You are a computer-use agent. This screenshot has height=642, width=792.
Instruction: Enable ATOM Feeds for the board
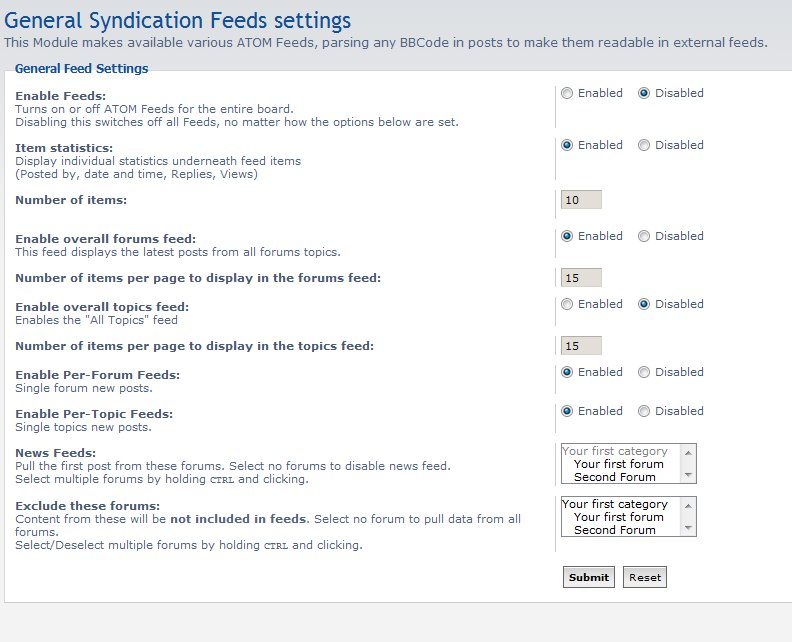coord(568,93)
